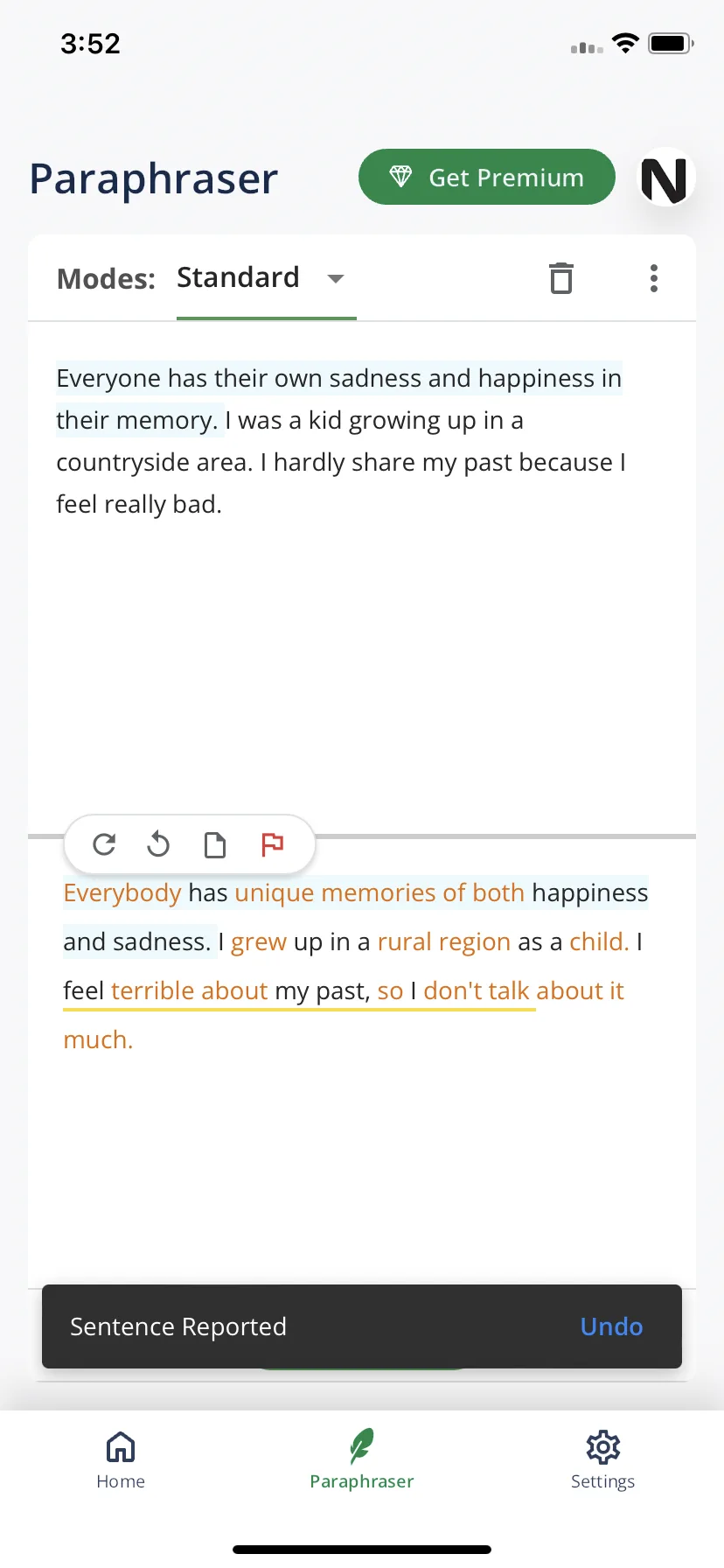Viewport: 724px width, 1568px height.
Task: Open the Settings tab
Action: [x=602, y=1460]
